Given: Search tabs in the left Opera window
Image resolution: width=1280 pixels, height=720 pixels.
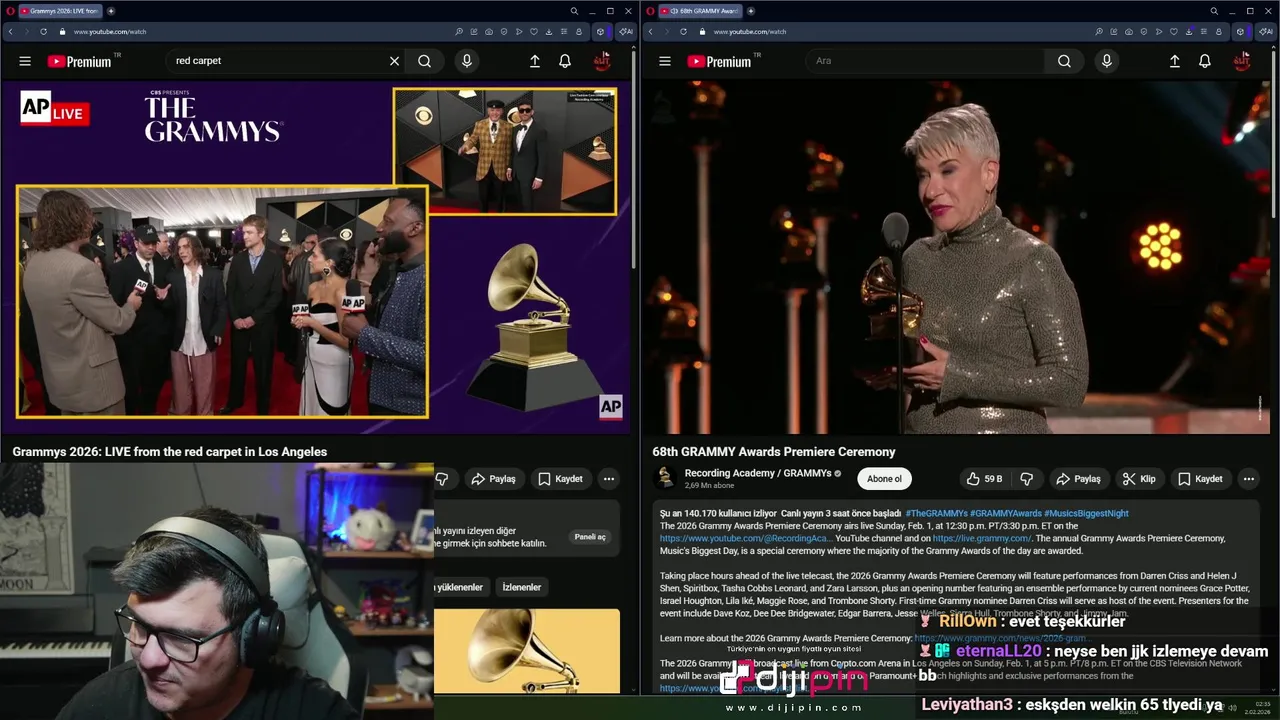Looking at the screenshot, I should pos(574,11).
